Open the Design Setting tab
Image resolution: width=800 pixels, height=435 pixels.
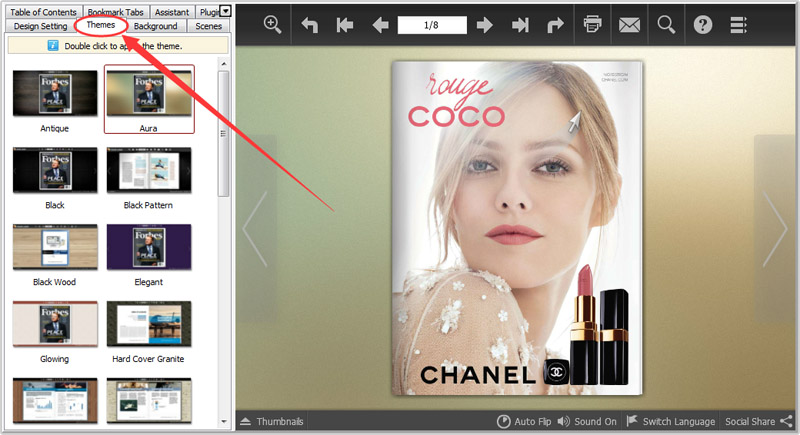[x=40, y=26]
